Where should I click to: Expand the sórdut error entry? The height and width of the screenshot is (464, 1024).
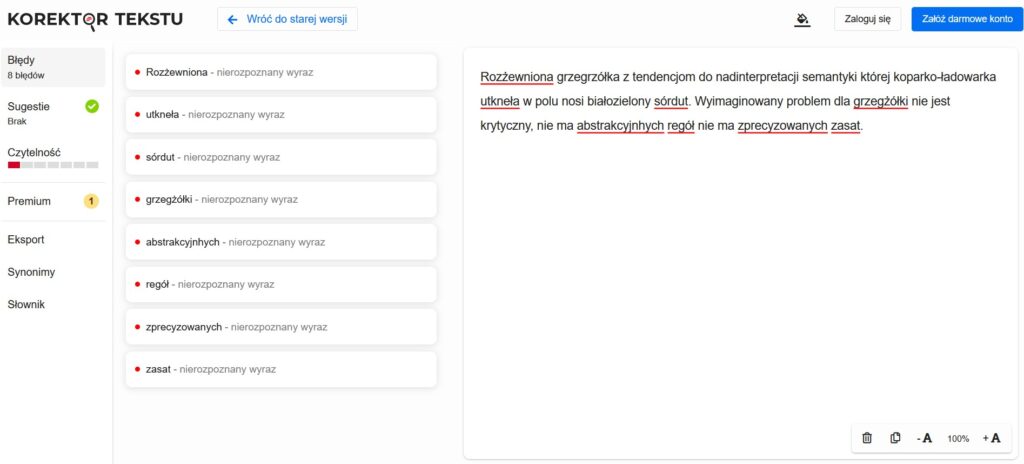(281, 157)
